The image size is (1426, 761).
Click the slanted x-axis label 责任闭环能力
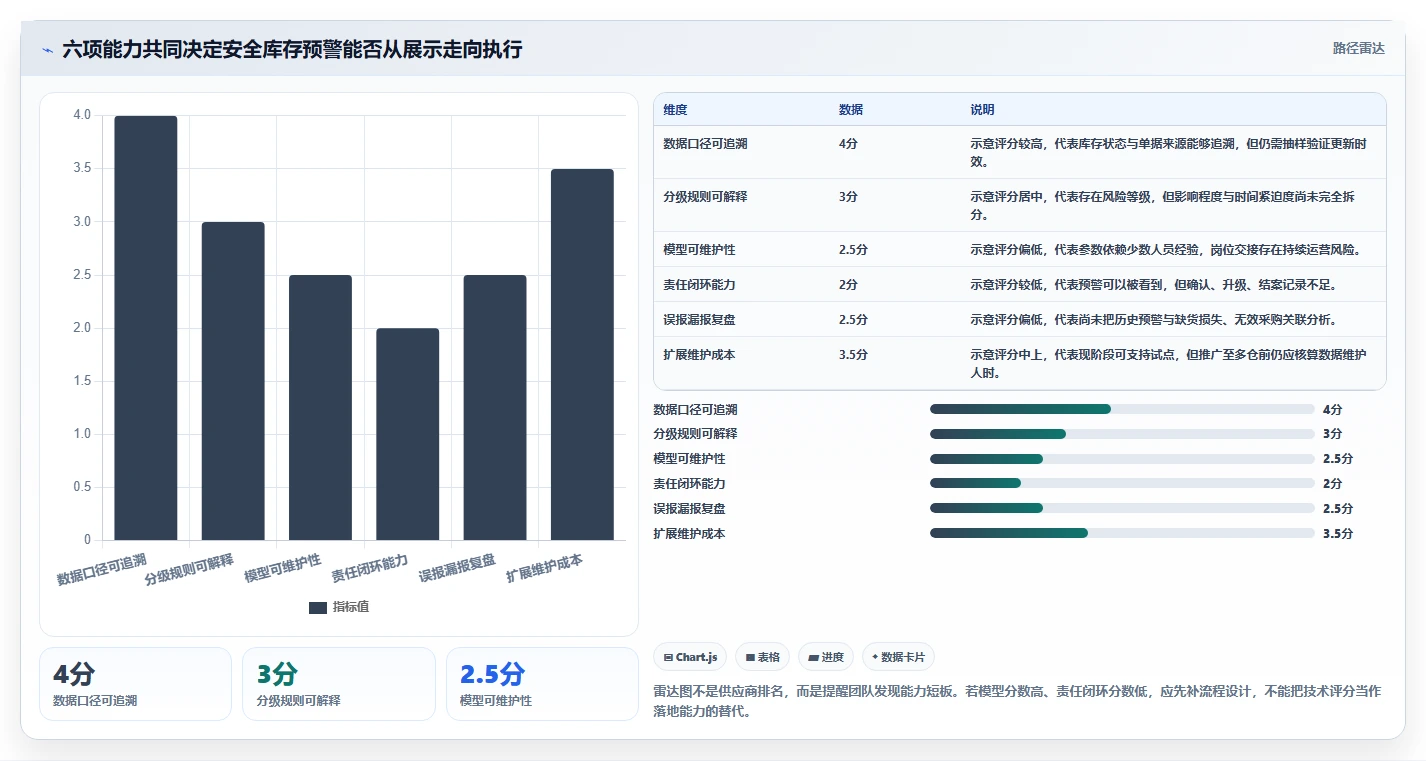370,568
